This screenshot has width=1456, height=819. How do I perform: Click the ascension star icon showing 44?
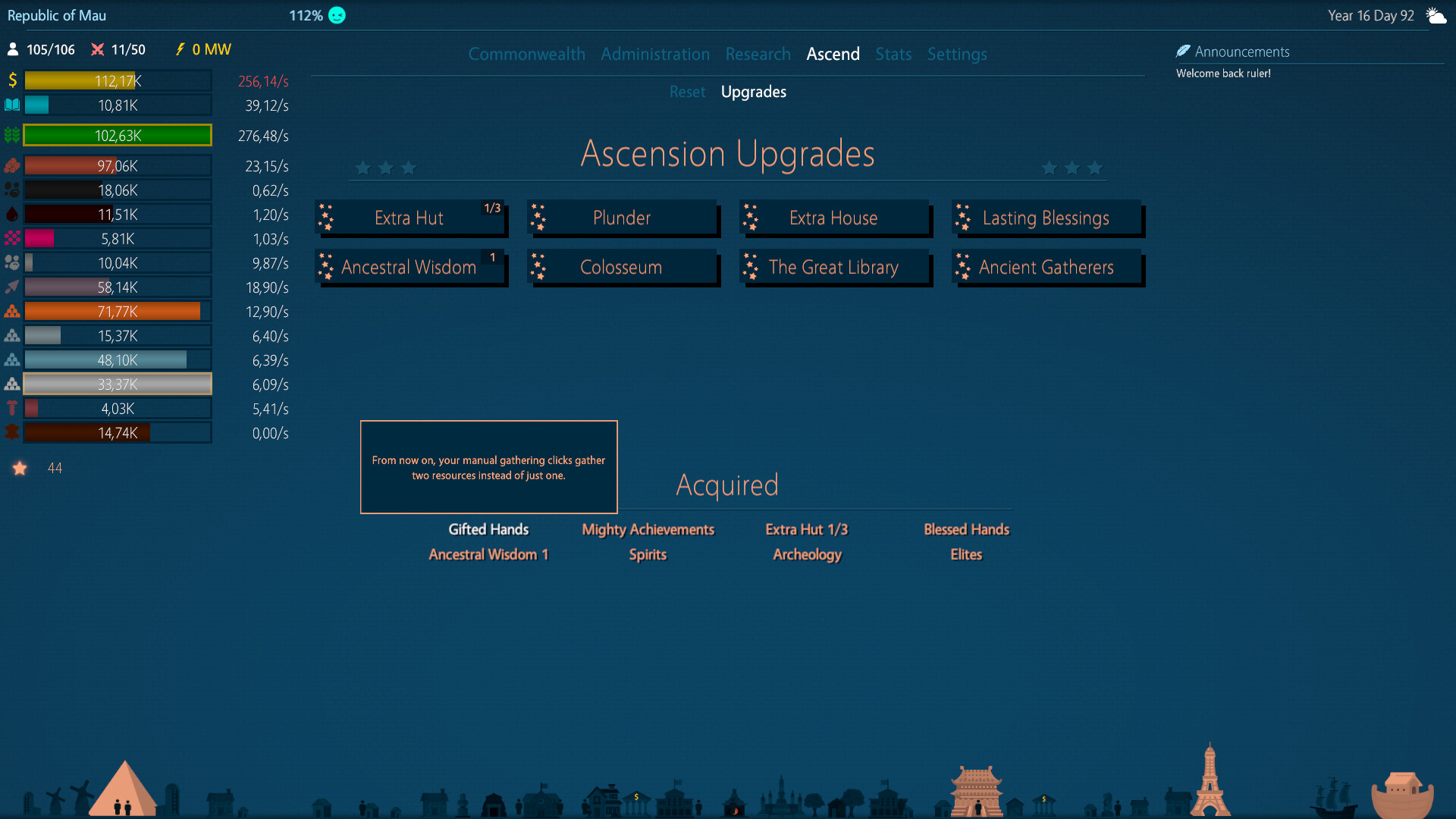[20, 468]
